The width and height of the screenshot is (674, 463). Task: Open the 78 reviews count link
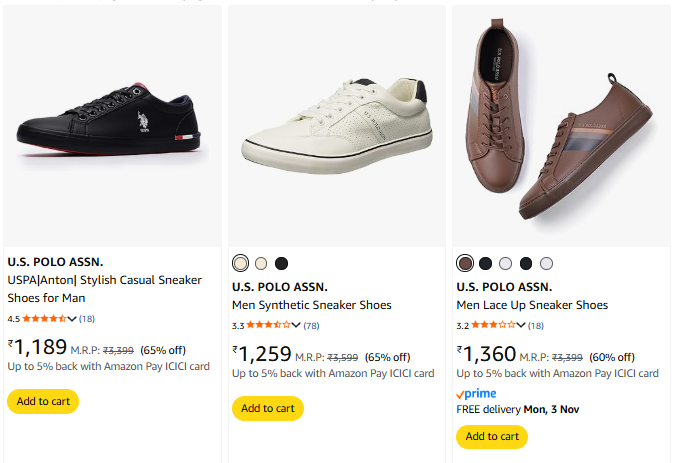click(x=312, y=325)
